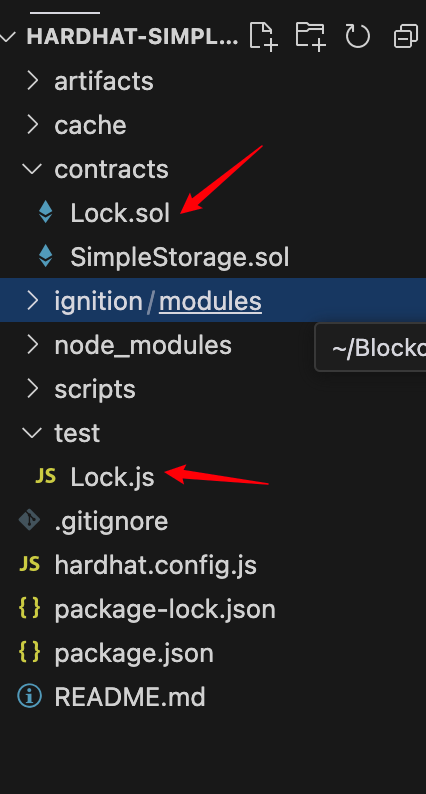Open the Lock.js test file
The height and width of the screenshot is (794, 426).
tap(112, 477)
